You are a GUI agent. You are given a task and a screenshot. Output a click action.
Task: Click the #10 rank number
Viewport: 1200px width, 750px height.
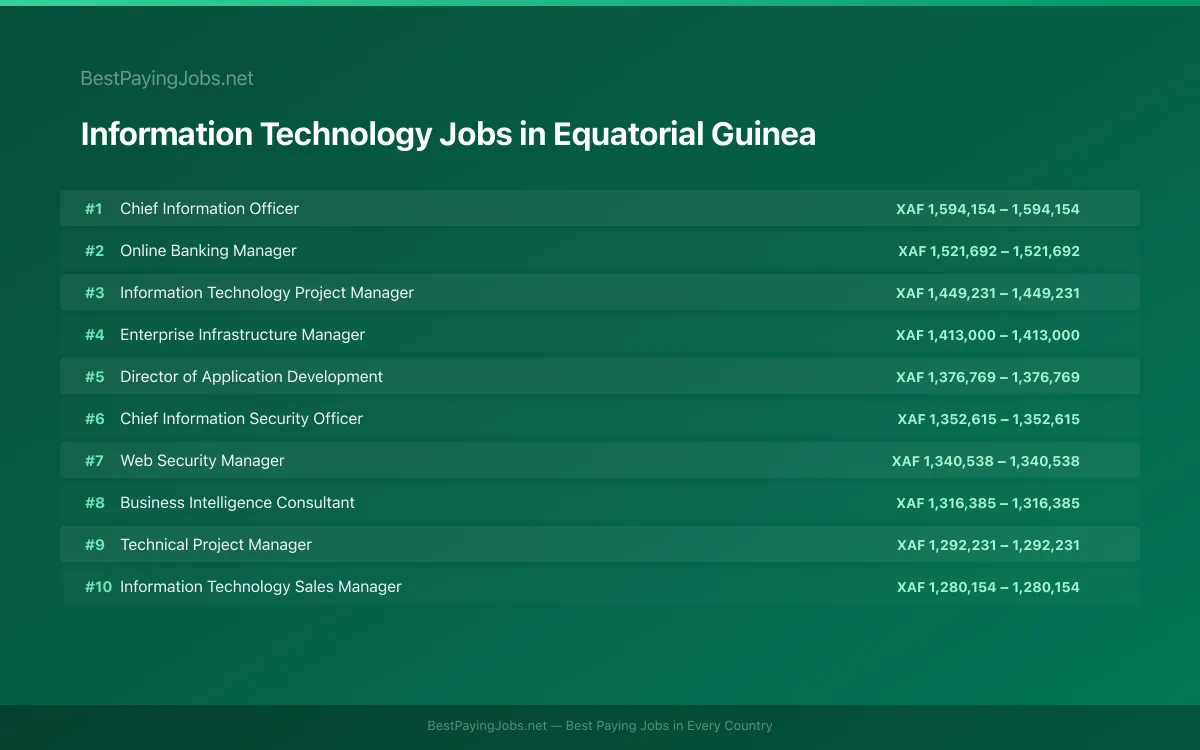[x=98, y=586]
